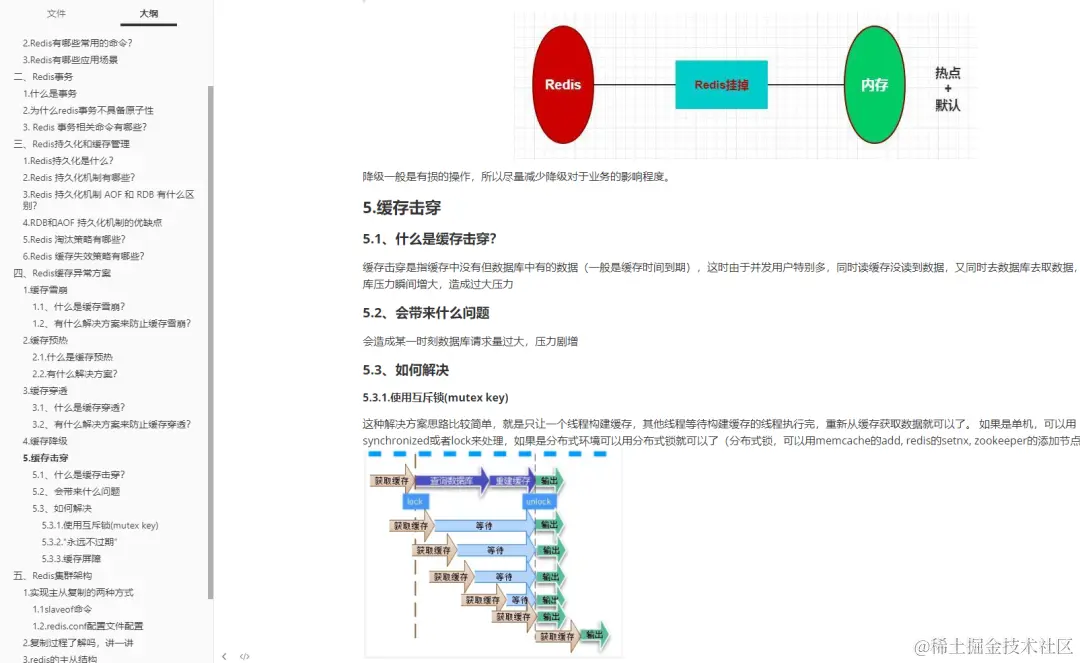Screen dimensions: 1080x663
Task: Open outline item 1.2.redis.conf配置文件配置
Action: pyautogui.click(x=87, y=627)
